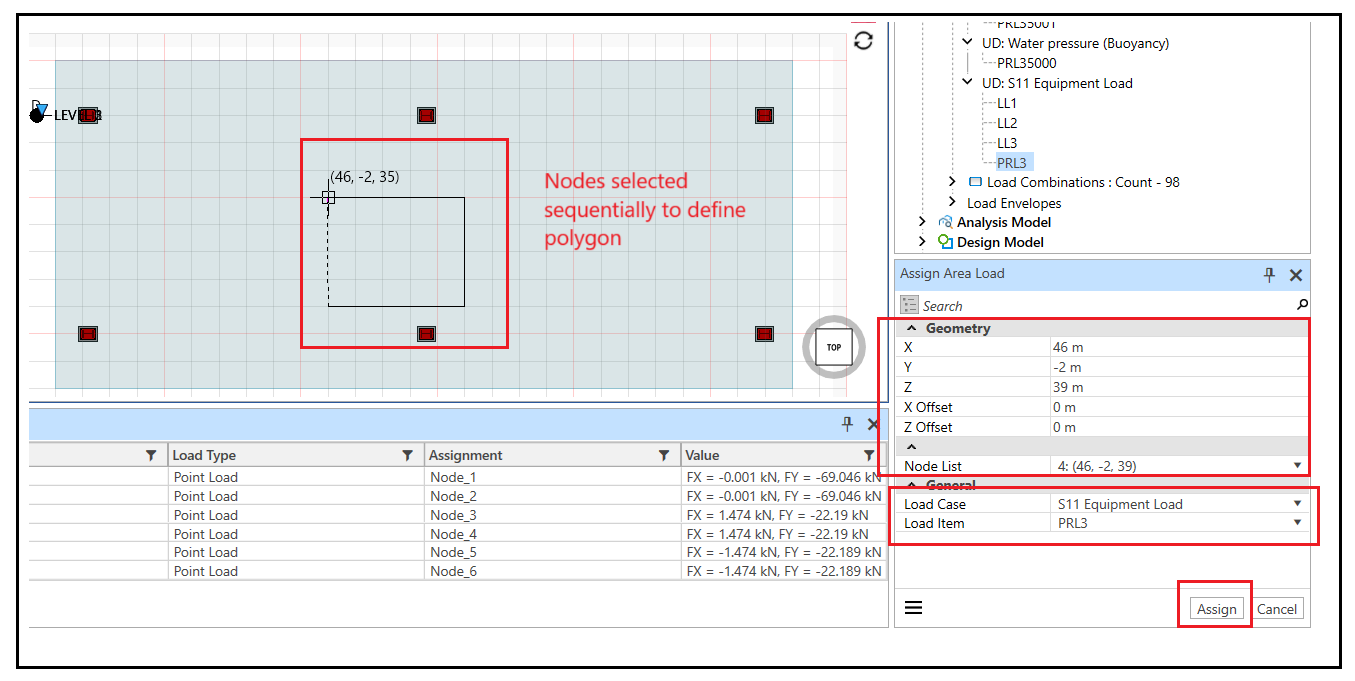The height and width of the screenshot is (681, 1355).
Task: Click the Assign button
Action: point(1216,609)
